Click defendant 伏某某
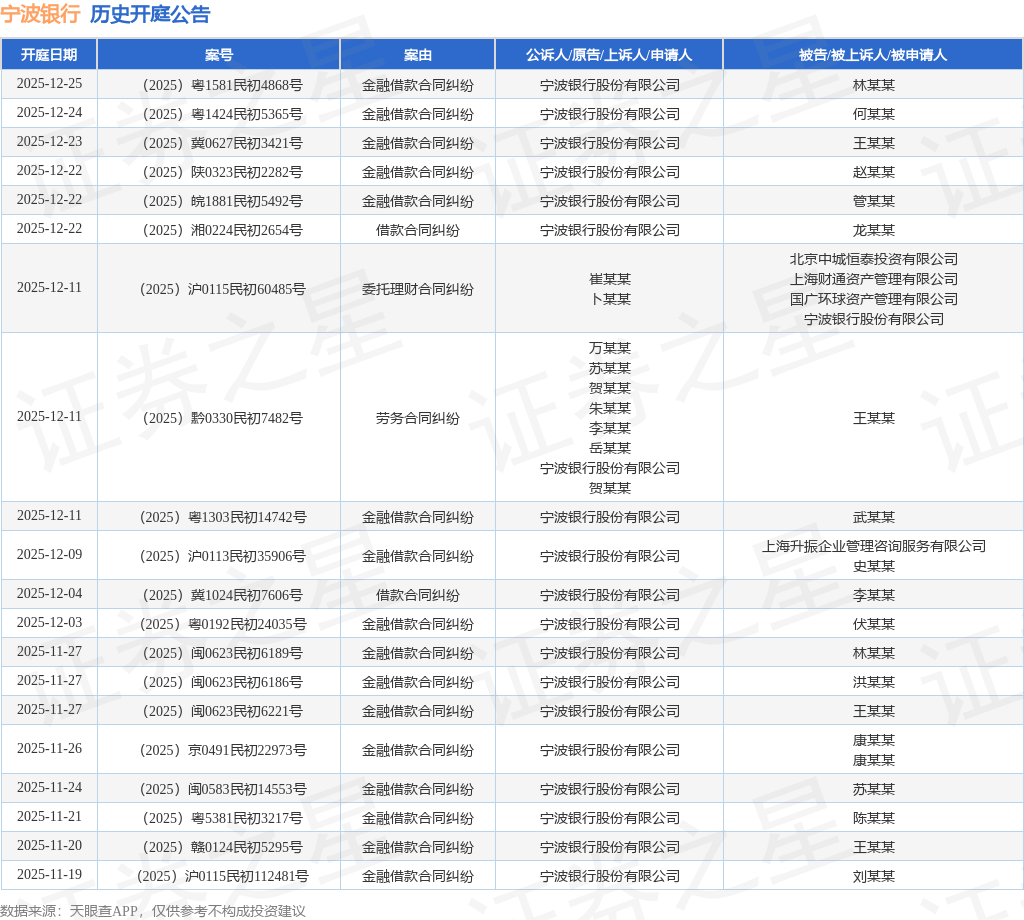 tap(874, 624)
